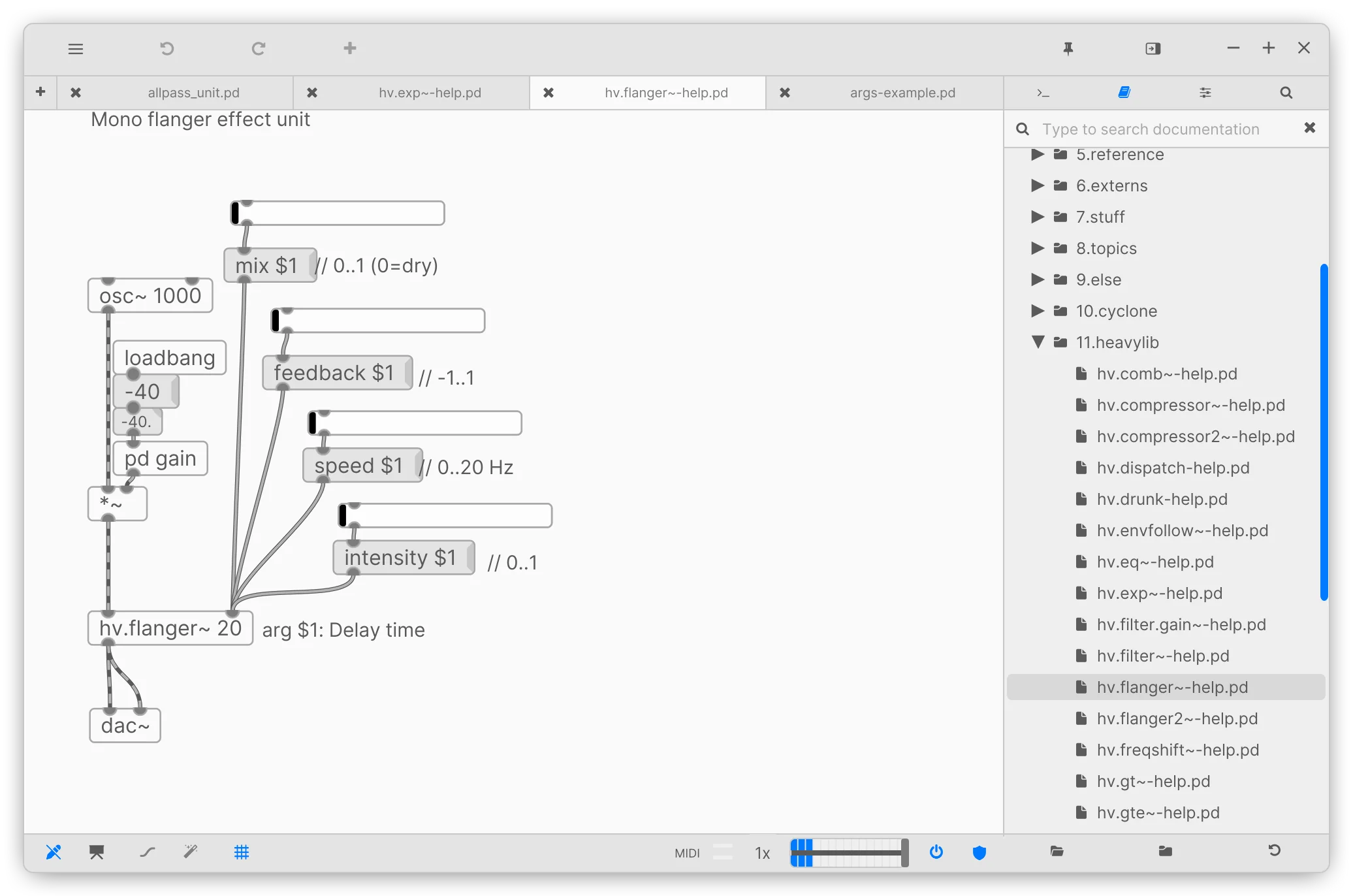Open hv.comb~-help.pd in the tree
The height and width of the screenshot is (896, 1353).
pyautogui.click(x=1166, y=374)
